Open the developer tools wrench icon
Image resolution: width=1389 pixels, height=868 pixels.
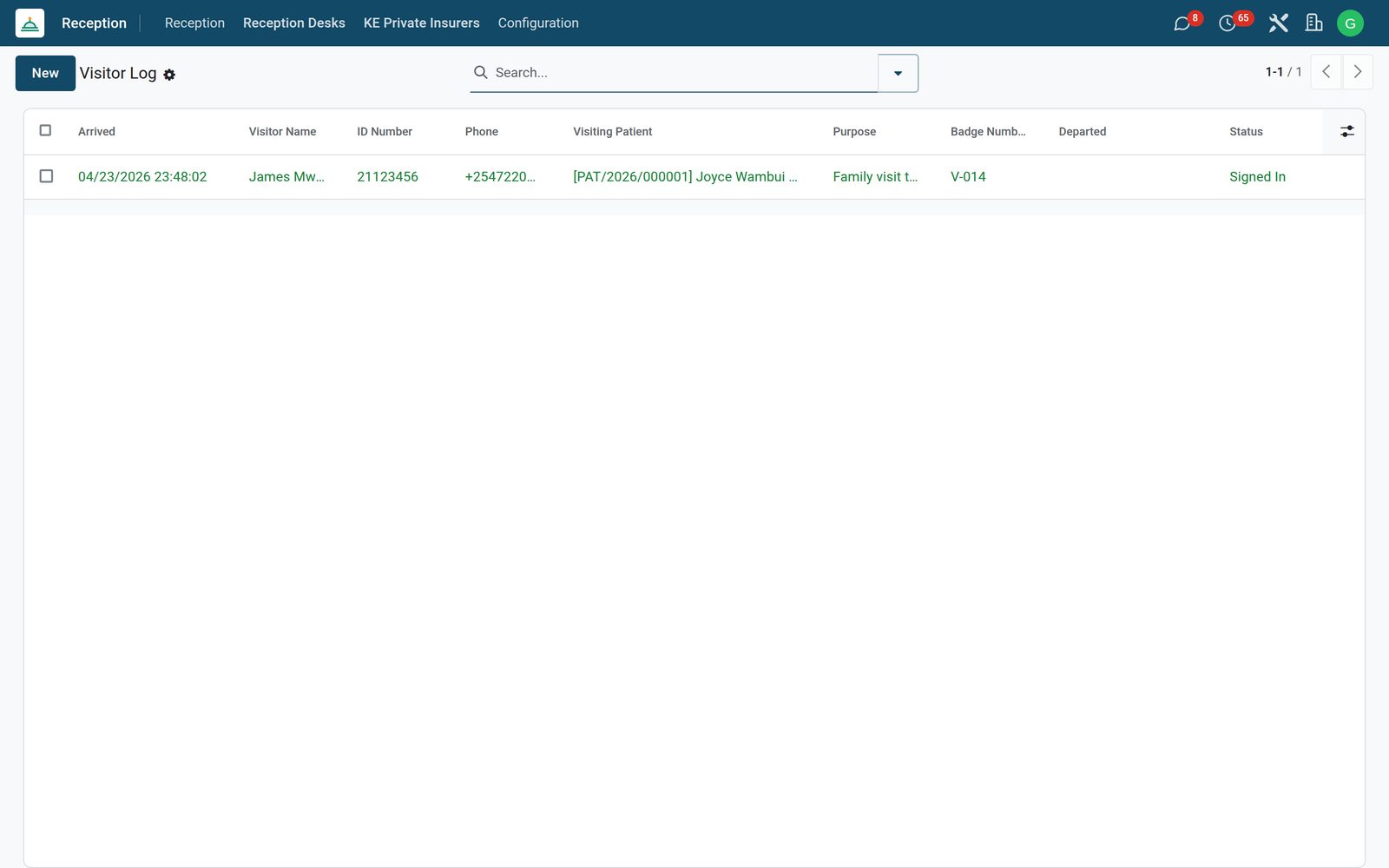[1278, 23]
